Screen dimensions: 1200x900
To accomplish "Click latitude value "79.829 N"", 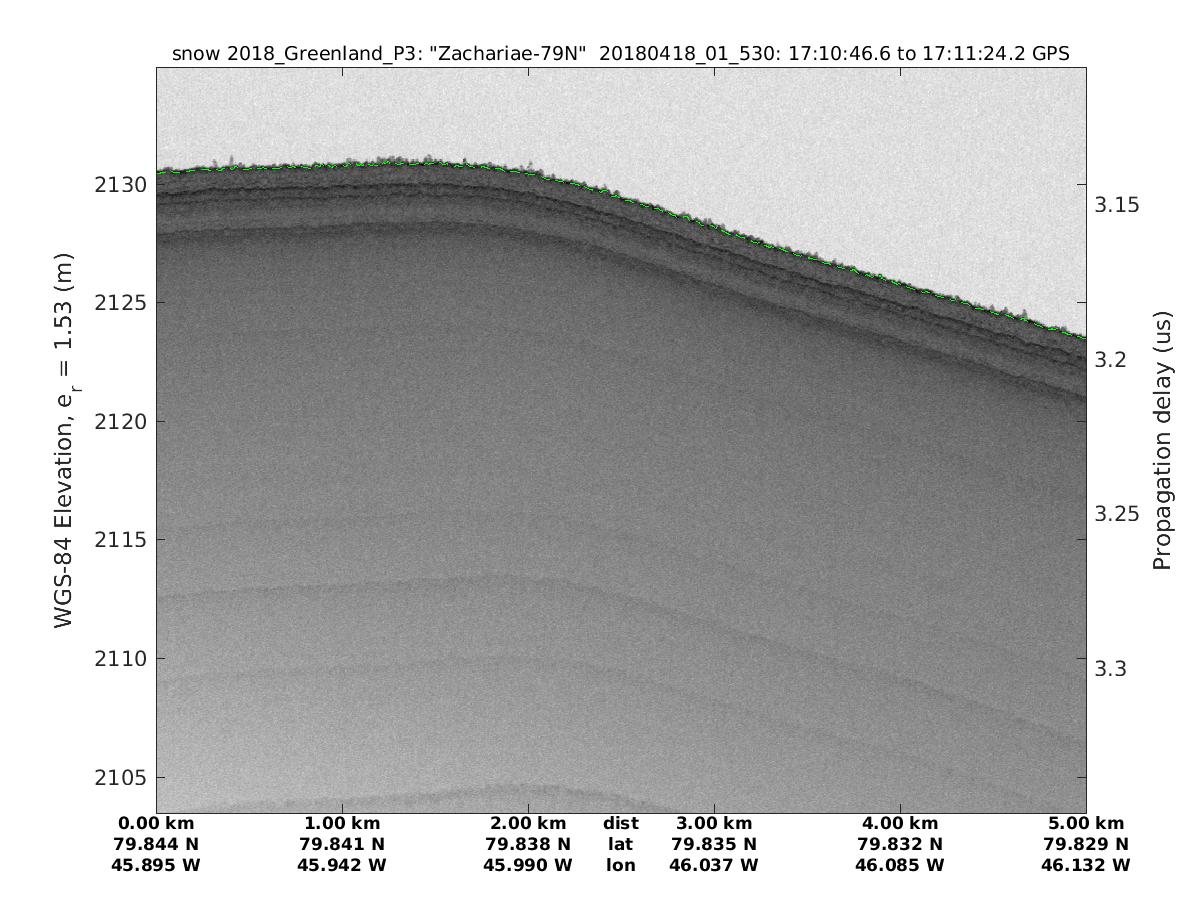I will 1086,844.
